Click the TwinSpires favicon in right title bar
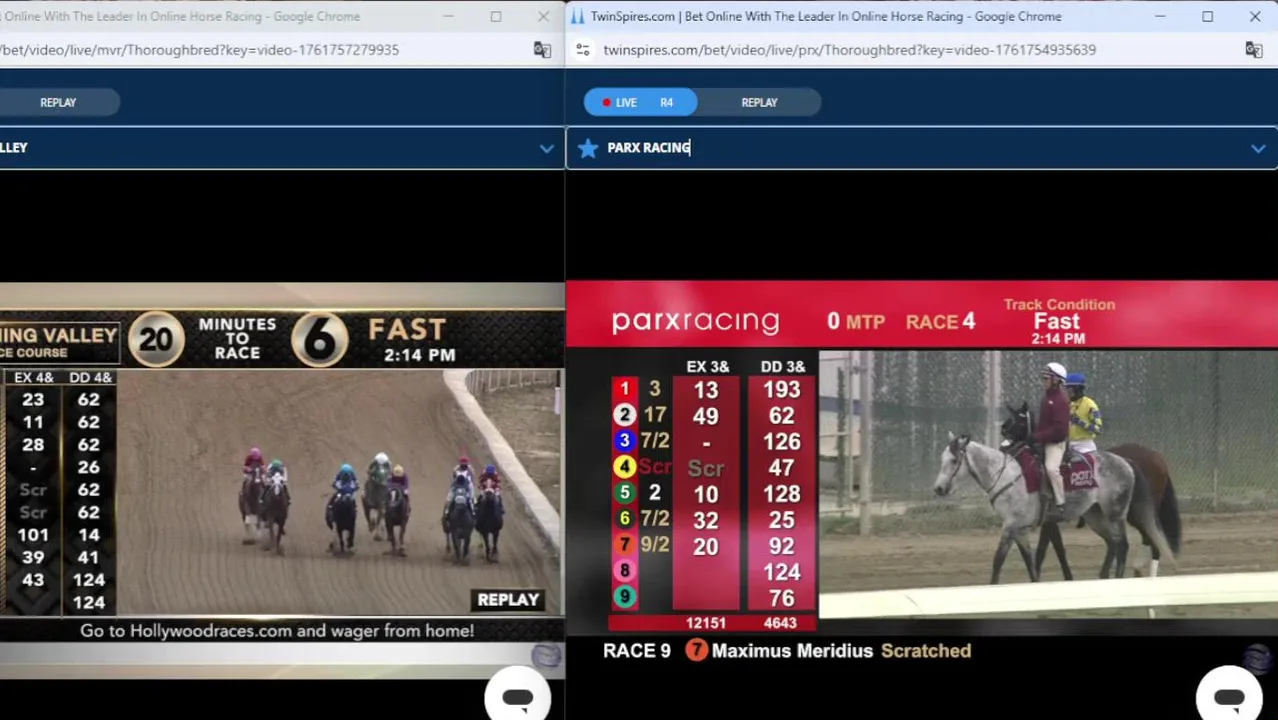Screen dimensions: 1278x720 pos(577,16)
